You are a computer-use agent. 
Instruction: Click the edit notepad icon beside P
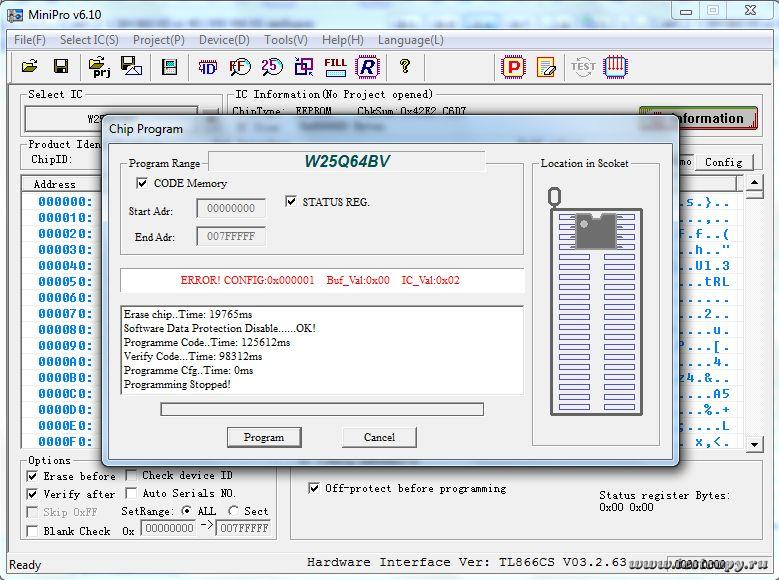tap(546, 67)
